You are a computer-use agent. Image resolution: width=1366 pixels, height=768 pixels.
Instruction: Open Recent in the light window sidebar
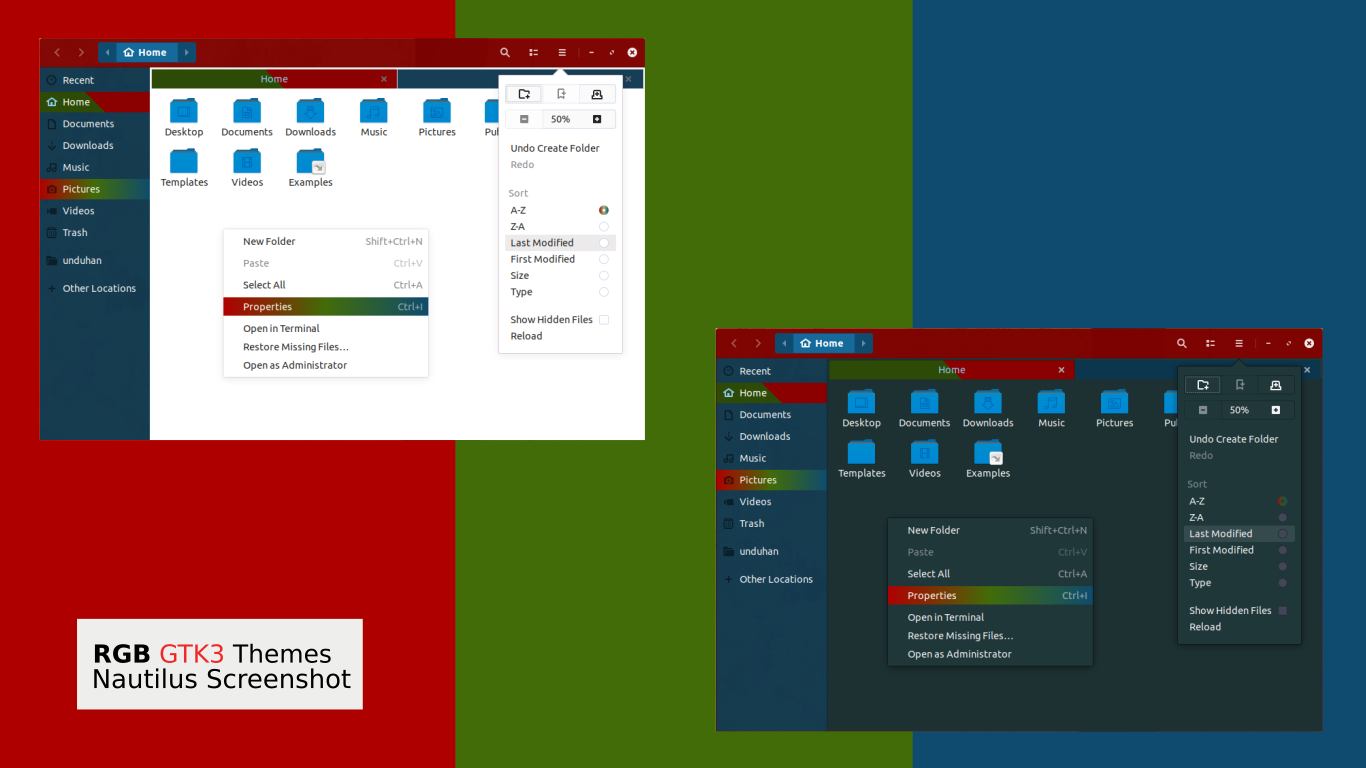coord(95,80)
